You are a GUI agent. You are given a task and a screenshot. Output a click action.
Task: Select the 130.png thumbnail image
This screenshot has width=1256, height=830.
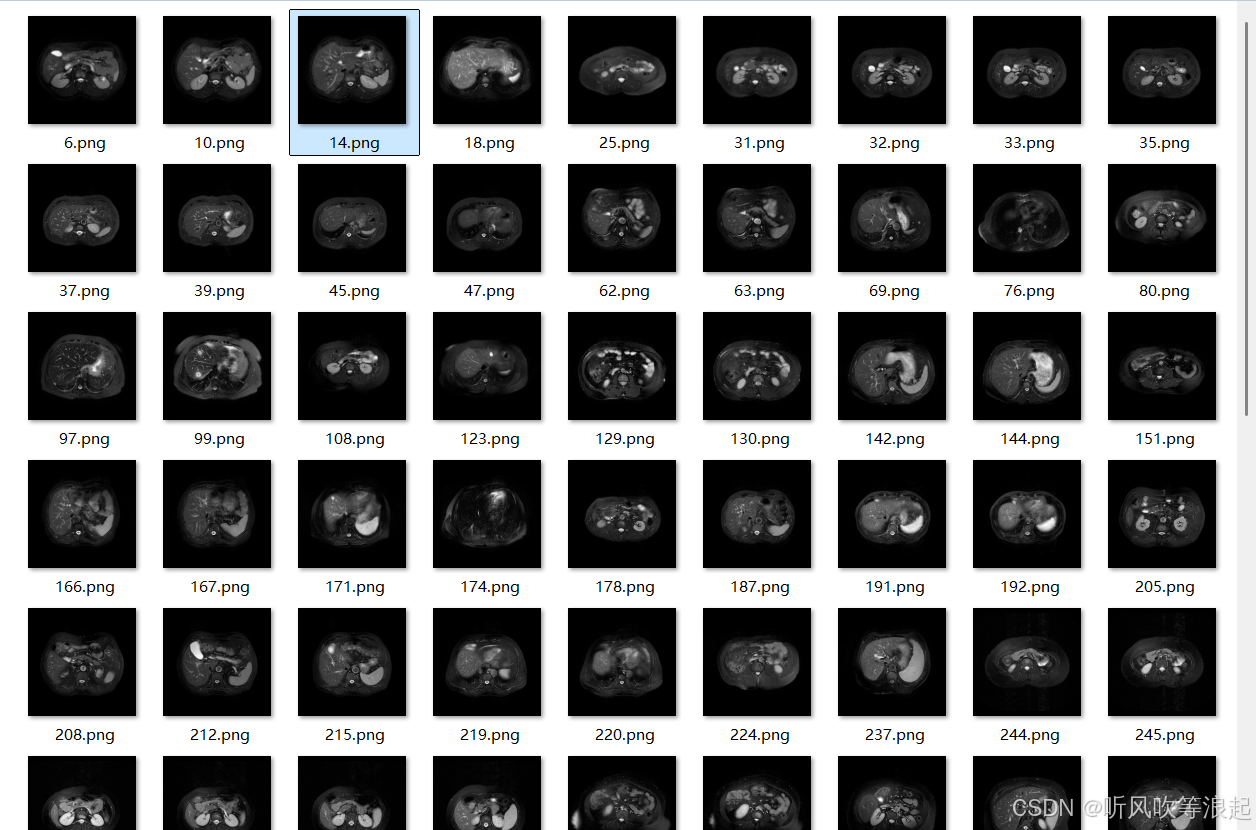(x=757, y=366)
